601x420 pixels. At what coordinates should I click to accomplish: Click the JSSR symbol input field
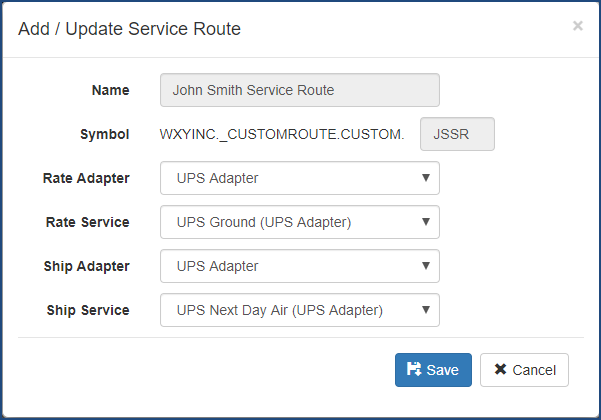[458, 134]
